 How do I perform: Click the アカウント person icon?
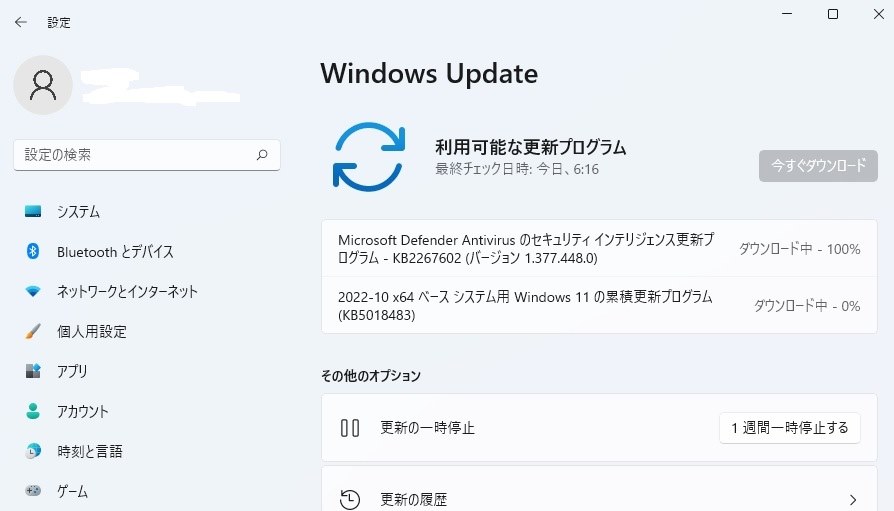point(33,411)
